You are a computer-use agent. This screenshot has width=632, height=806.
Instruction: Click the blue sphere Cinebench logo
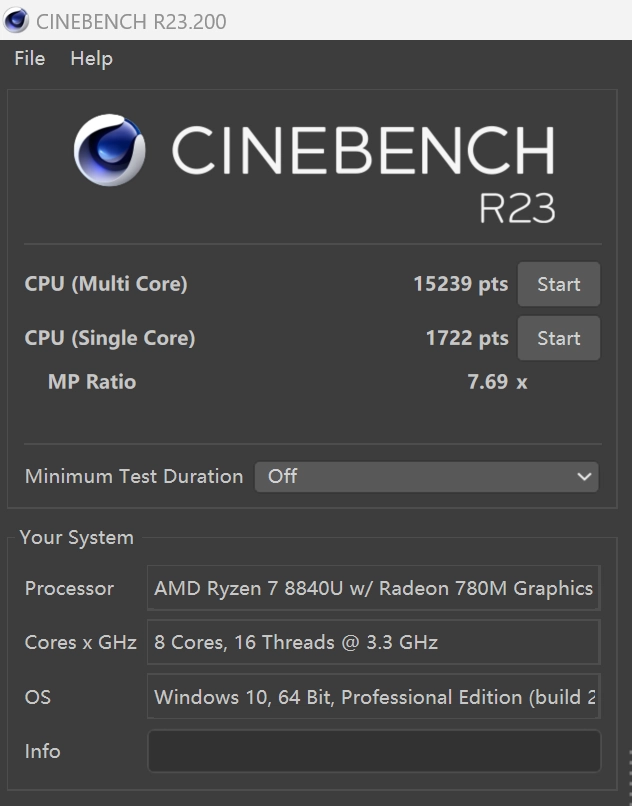click(110, 151)
